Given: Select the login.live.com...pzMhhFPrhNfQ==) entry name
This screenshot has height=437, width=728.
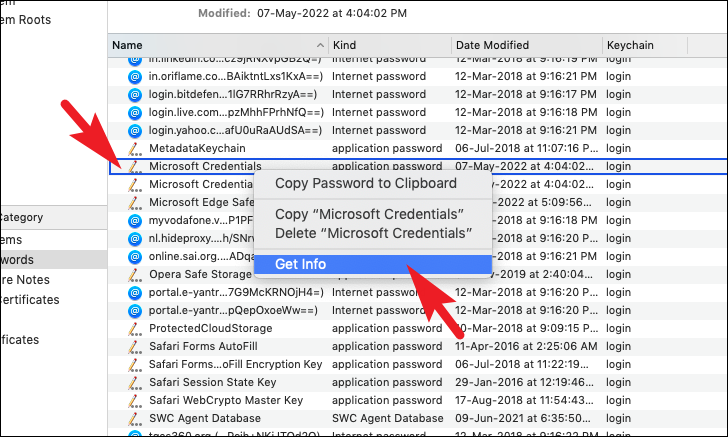Looking at the screenshot, I should (x=236, y=112).
